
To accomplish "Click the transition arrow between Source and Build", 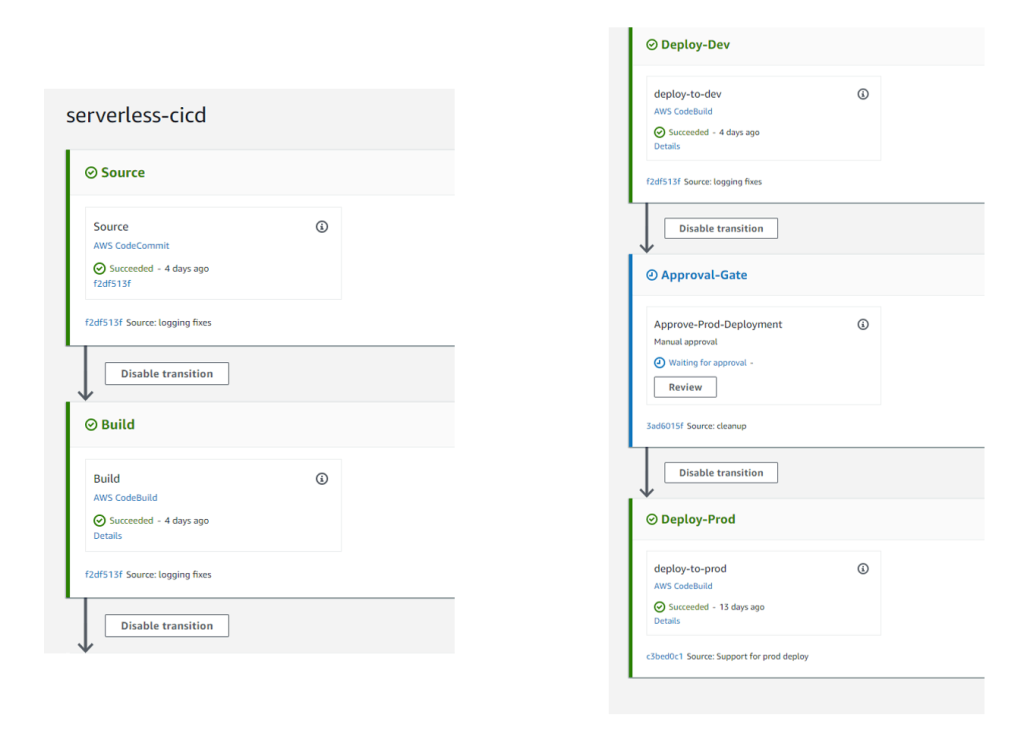I will 86,375.
